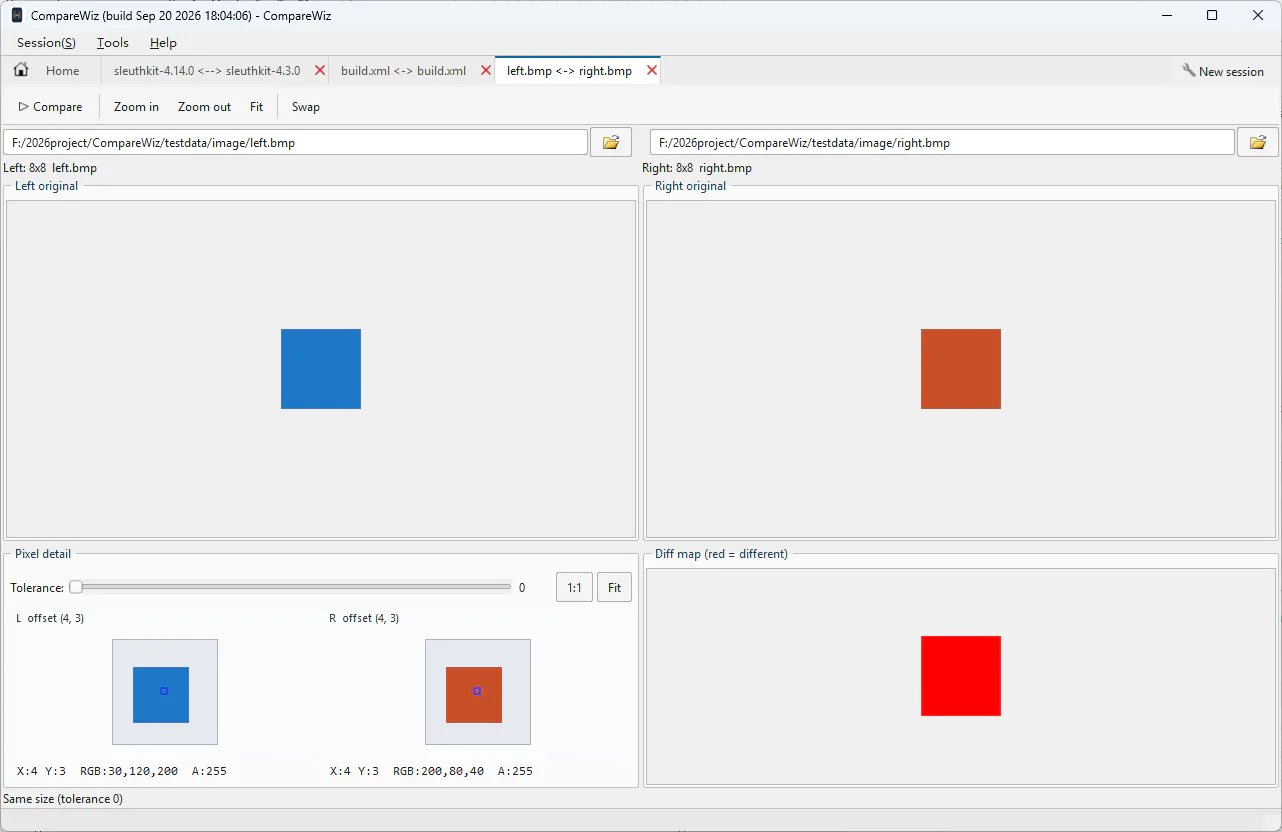Open the Help menu

pyautogui.click(x=163, y=42)
